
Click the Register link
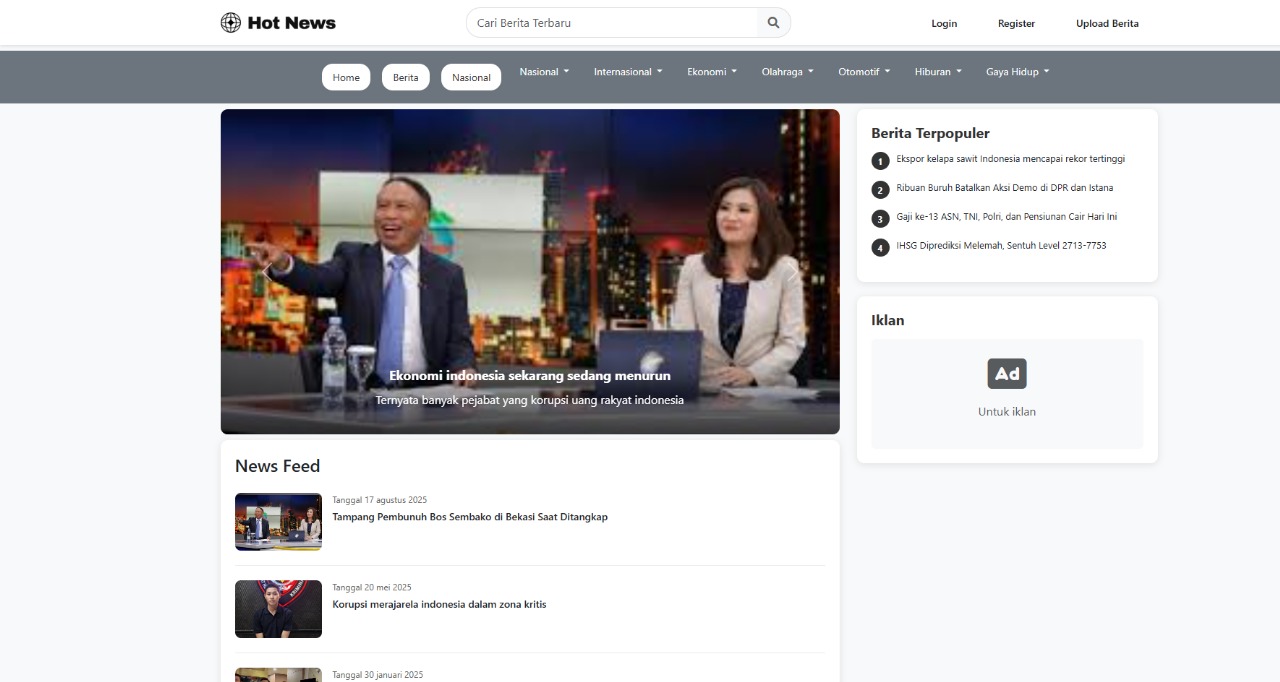click(x=1016, y=23)
